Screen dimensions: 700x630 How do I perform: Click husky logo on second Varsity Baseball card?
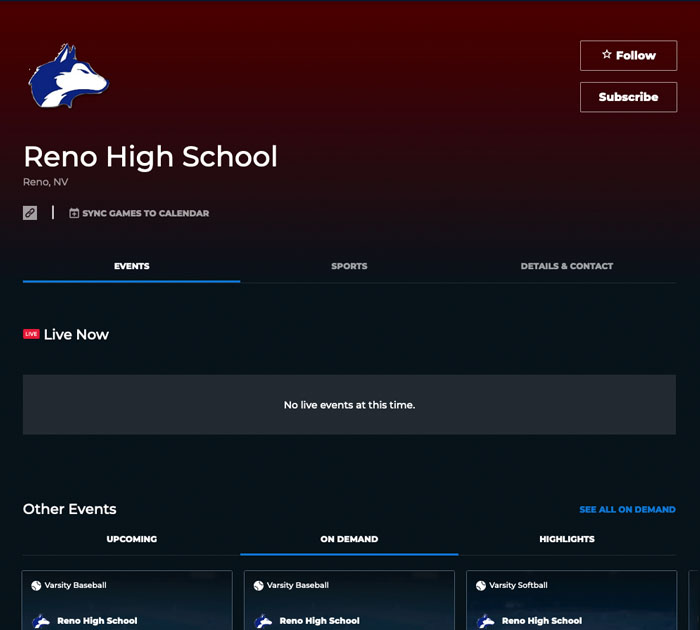263,621
